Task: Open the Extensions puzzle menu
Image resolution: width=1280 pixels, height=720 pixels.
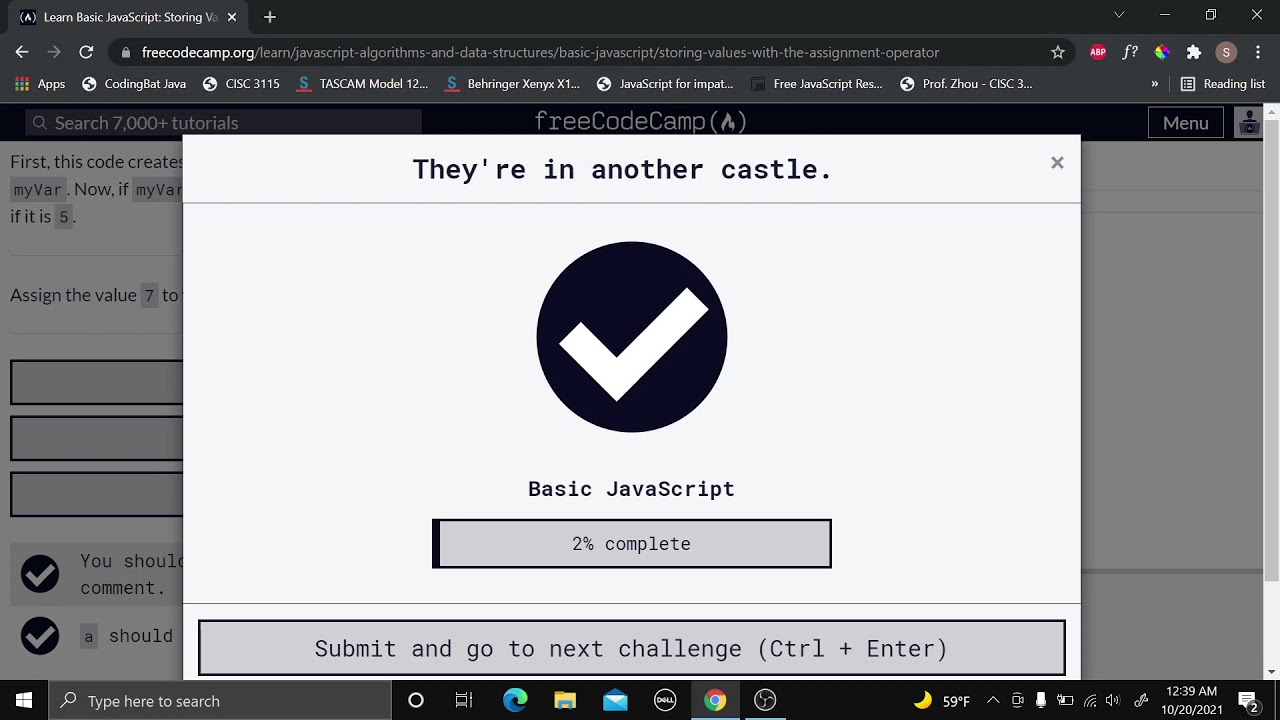Action: [x=1194, y=52]
